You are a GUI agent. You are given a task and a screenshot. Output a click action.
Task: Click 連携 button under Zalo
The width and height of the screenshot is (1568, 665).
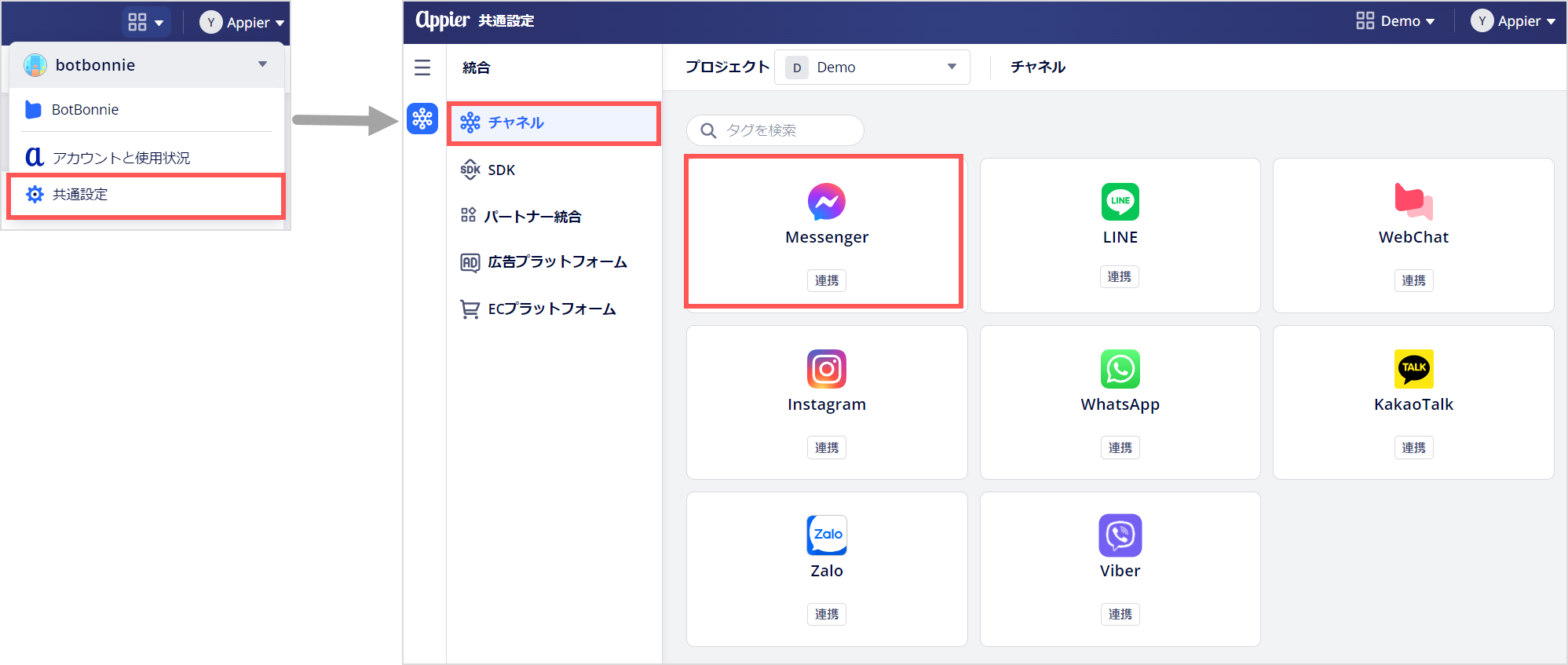[826, 614]
